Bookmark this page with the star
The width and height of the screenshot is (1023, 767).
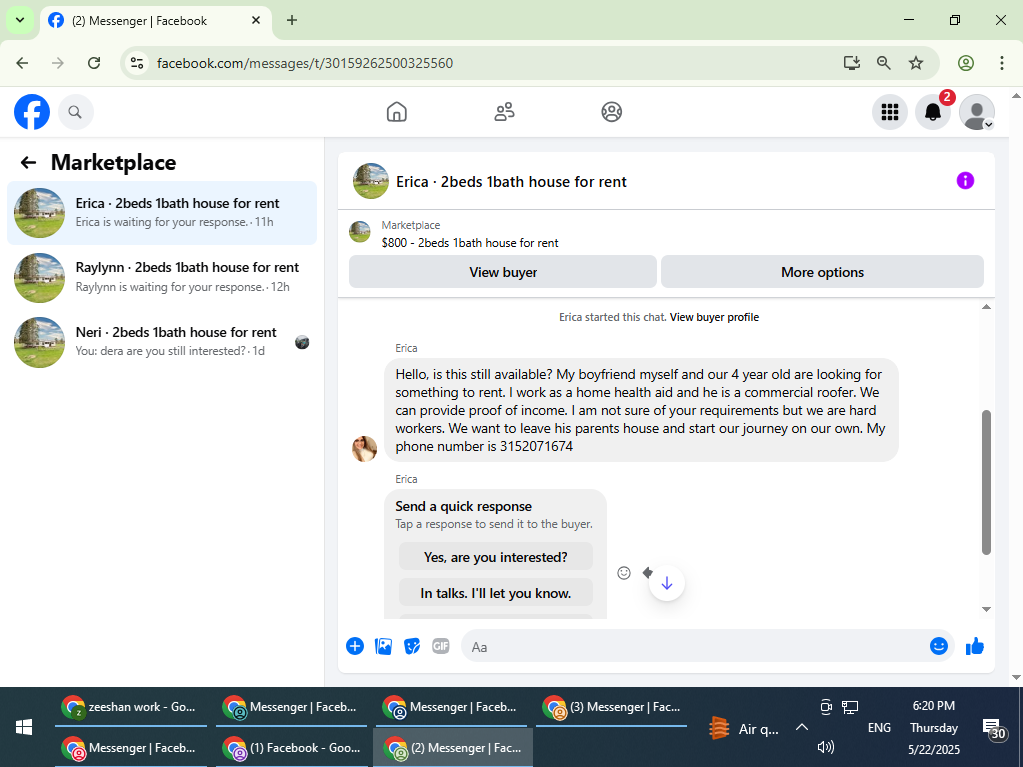coord(916,63)
